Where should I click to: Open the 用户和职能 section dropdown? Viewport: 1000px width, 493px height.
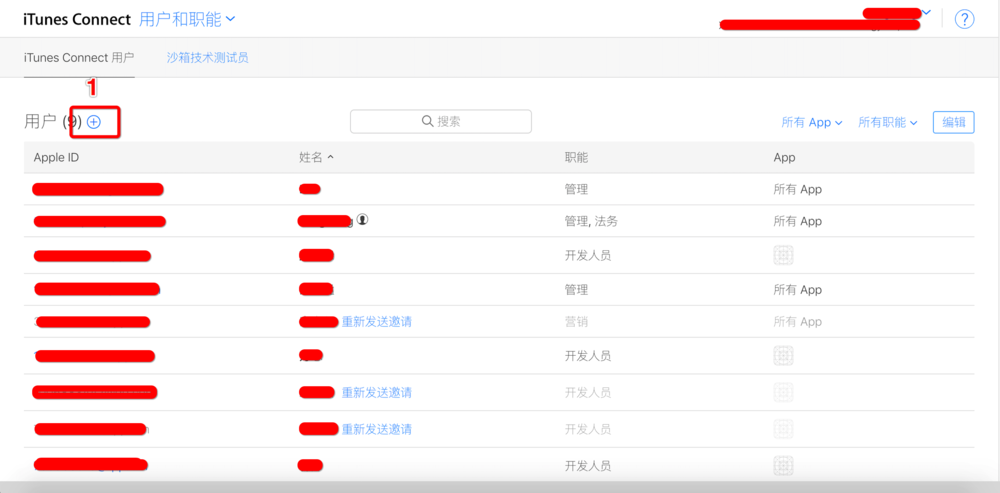(x=187, y=19)
